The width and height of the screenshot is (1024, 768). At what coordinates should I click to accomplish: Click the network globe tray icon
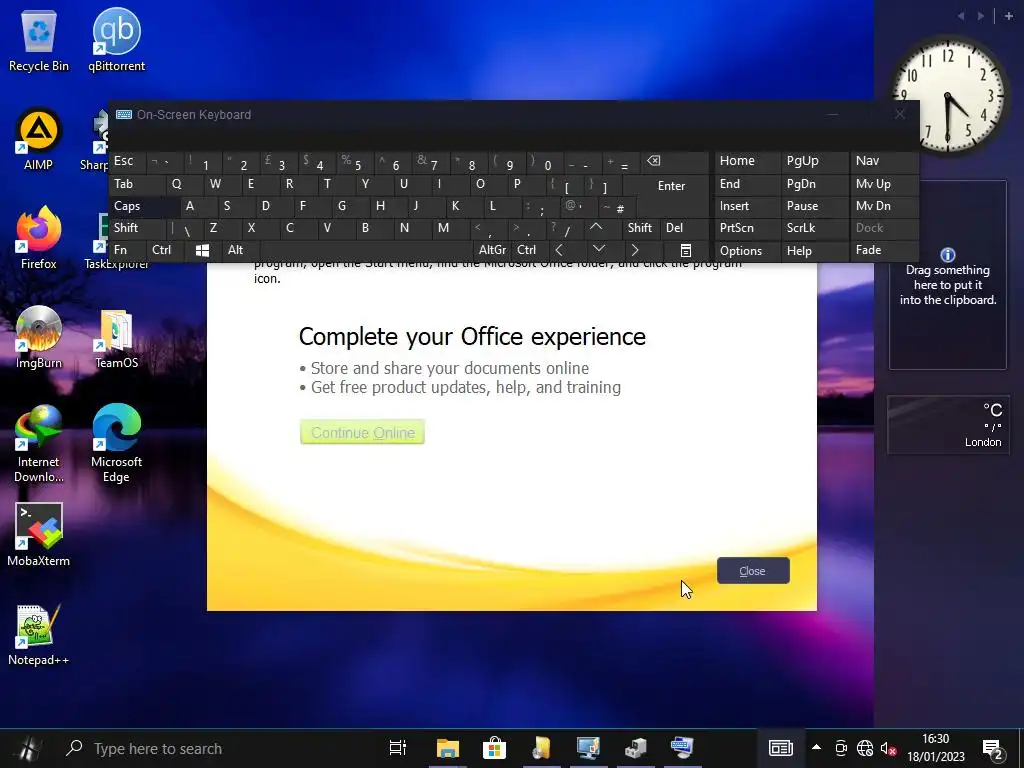pos(865,748)
